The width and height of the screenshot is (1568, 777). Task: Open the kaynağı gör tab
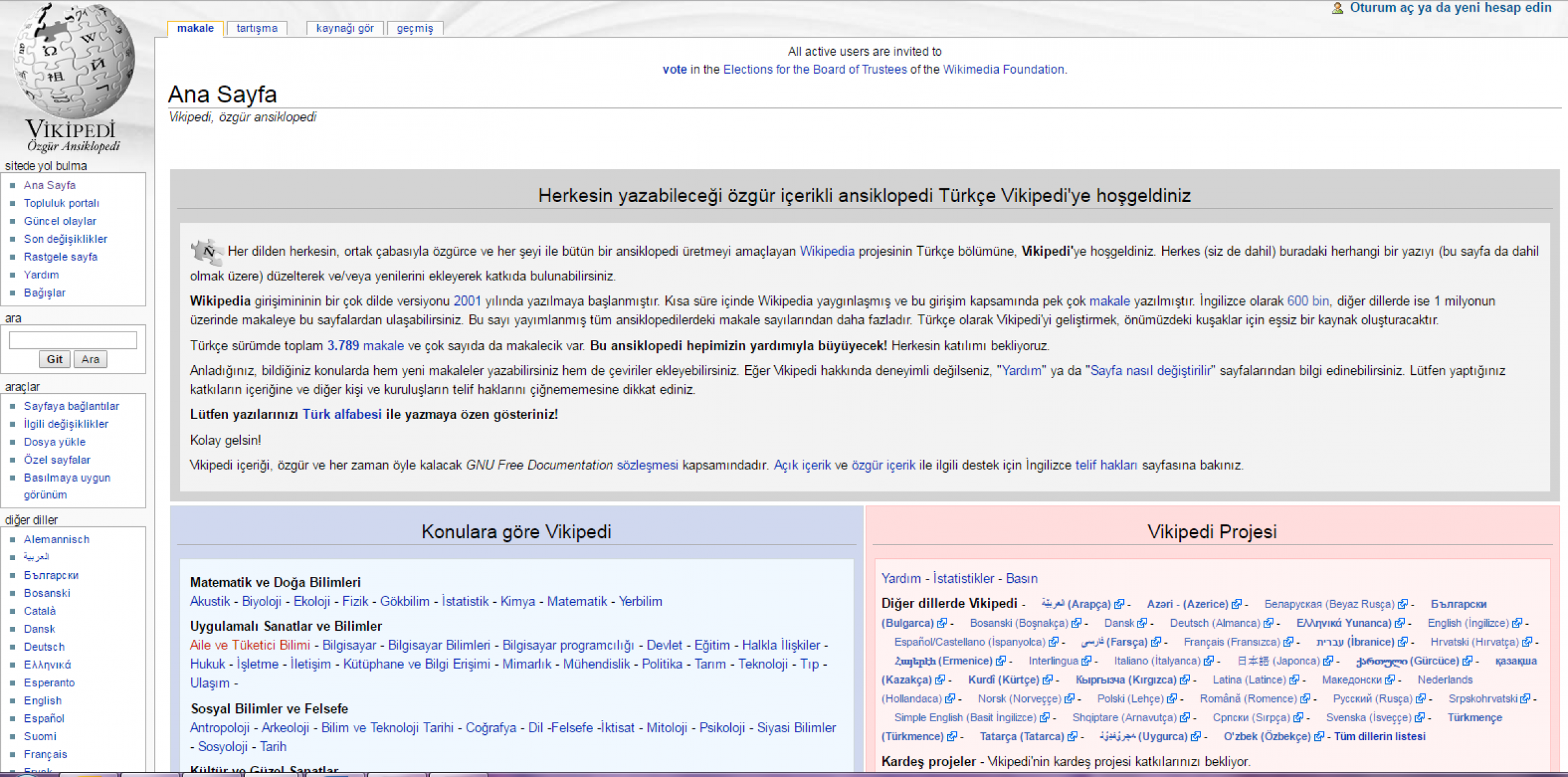(x=344, y=28)
